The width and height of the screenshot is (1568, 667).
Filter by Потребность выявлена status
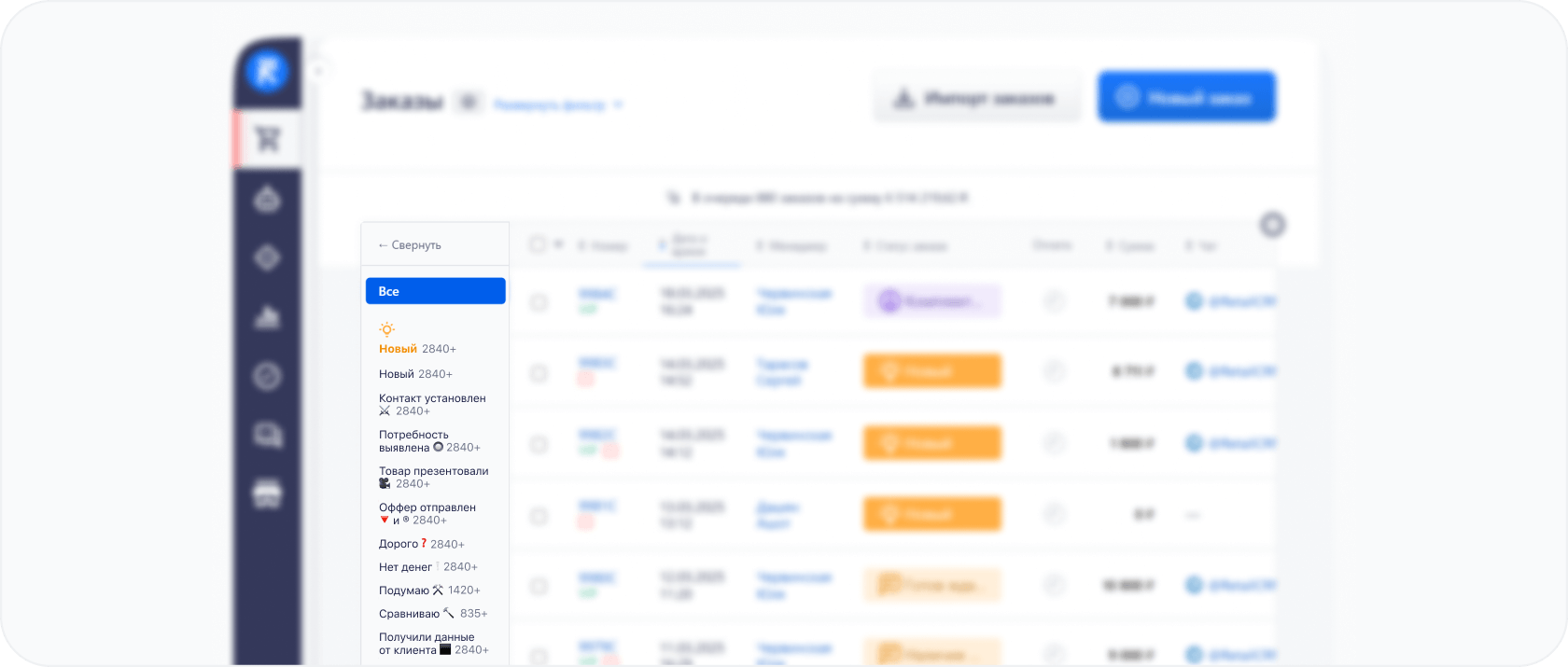pos(429,441)
